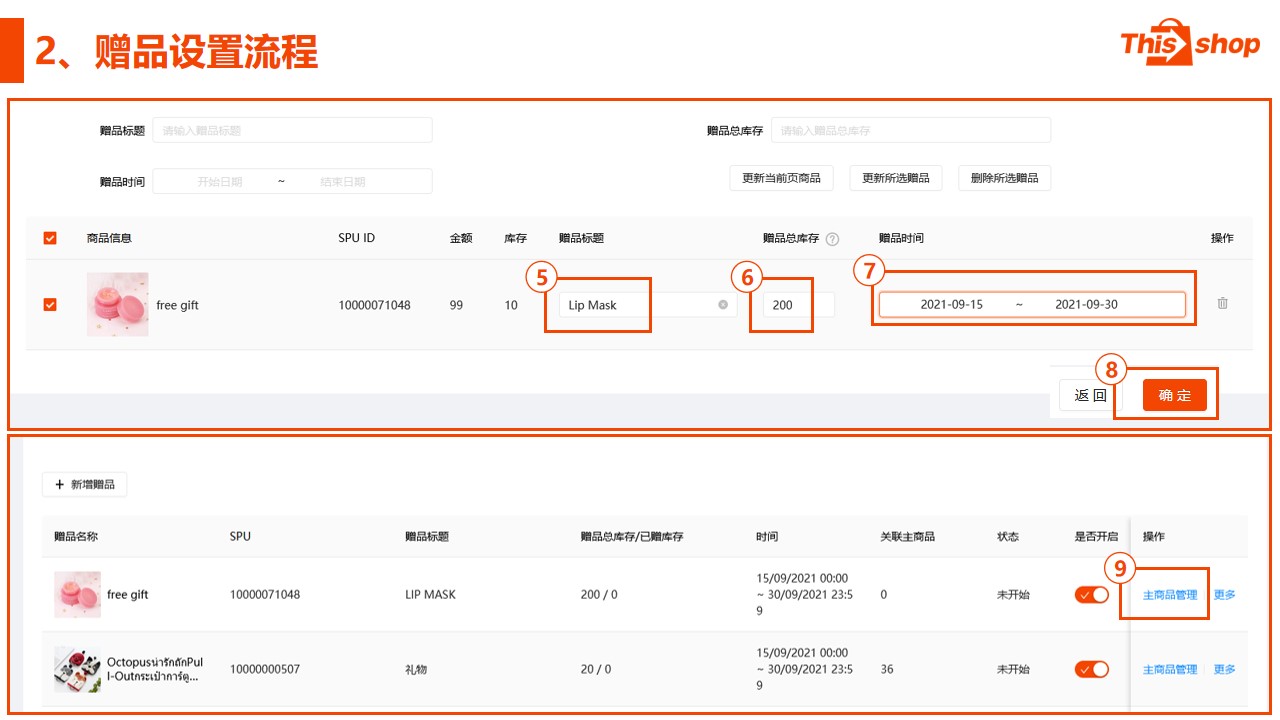The image size is (1280, 720).
Task: Confirm with the 确定 button
Action: click(x=1175, y=395)
